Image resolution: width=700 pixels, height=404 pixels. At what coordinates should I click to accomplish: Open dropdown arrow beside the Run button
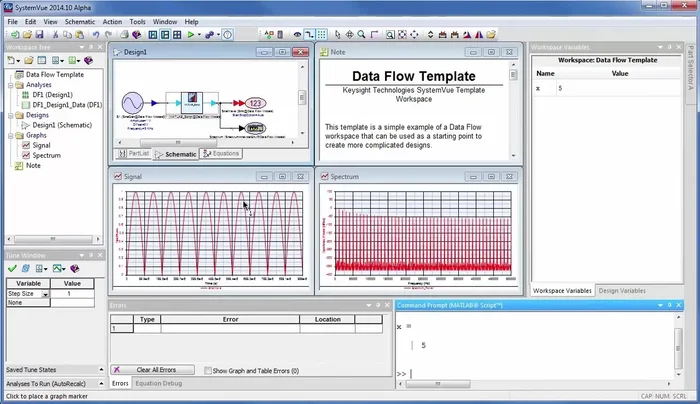tap(200, 34)
